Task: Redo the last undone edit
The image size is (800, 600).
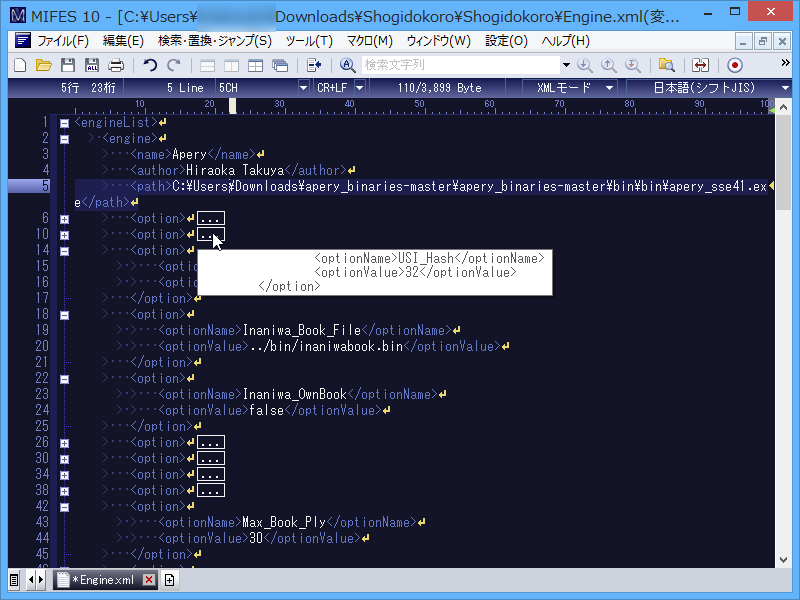Action: 174,65
